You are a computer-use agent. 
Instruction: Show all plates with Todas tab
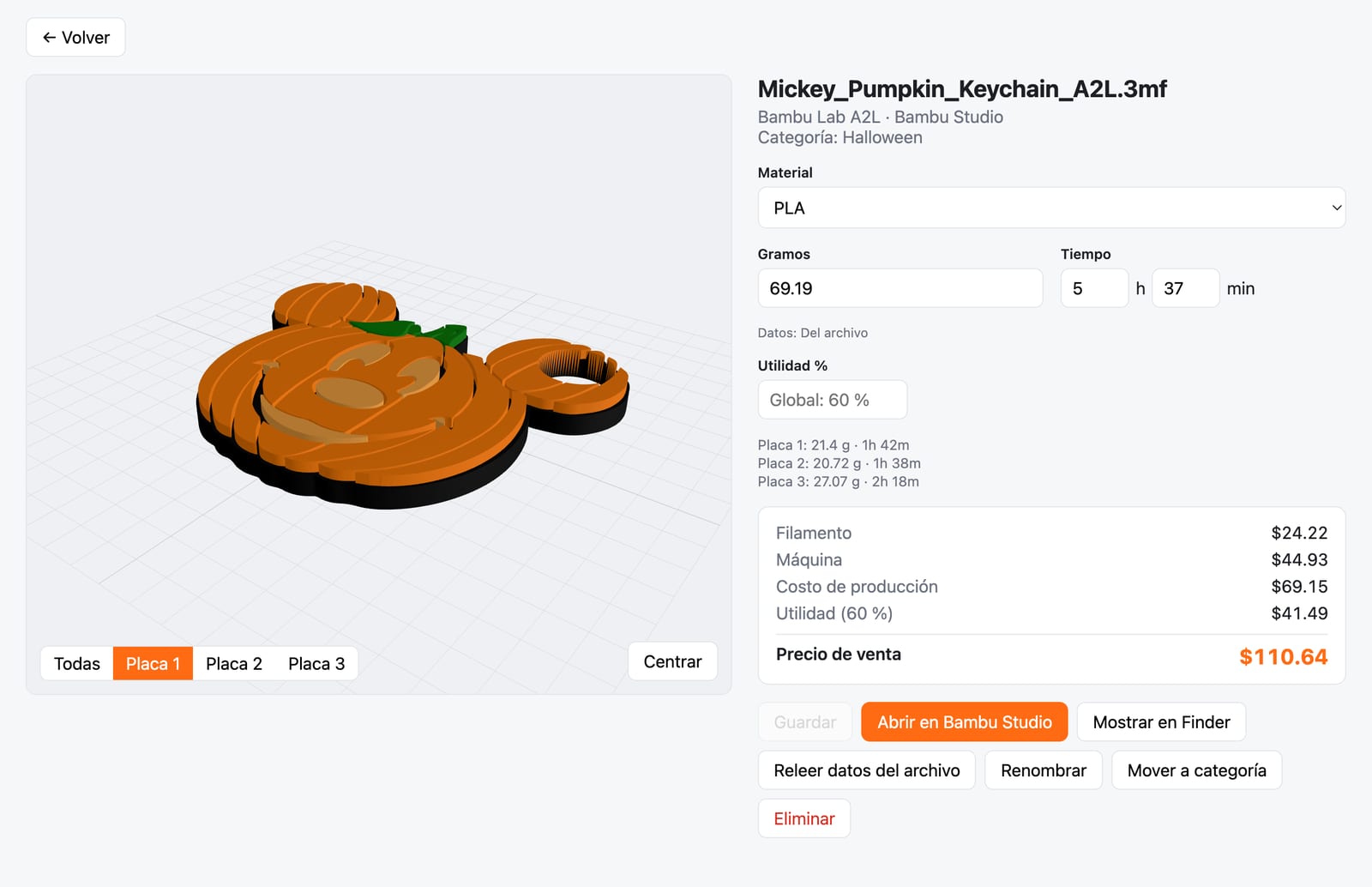coord(77,664)
